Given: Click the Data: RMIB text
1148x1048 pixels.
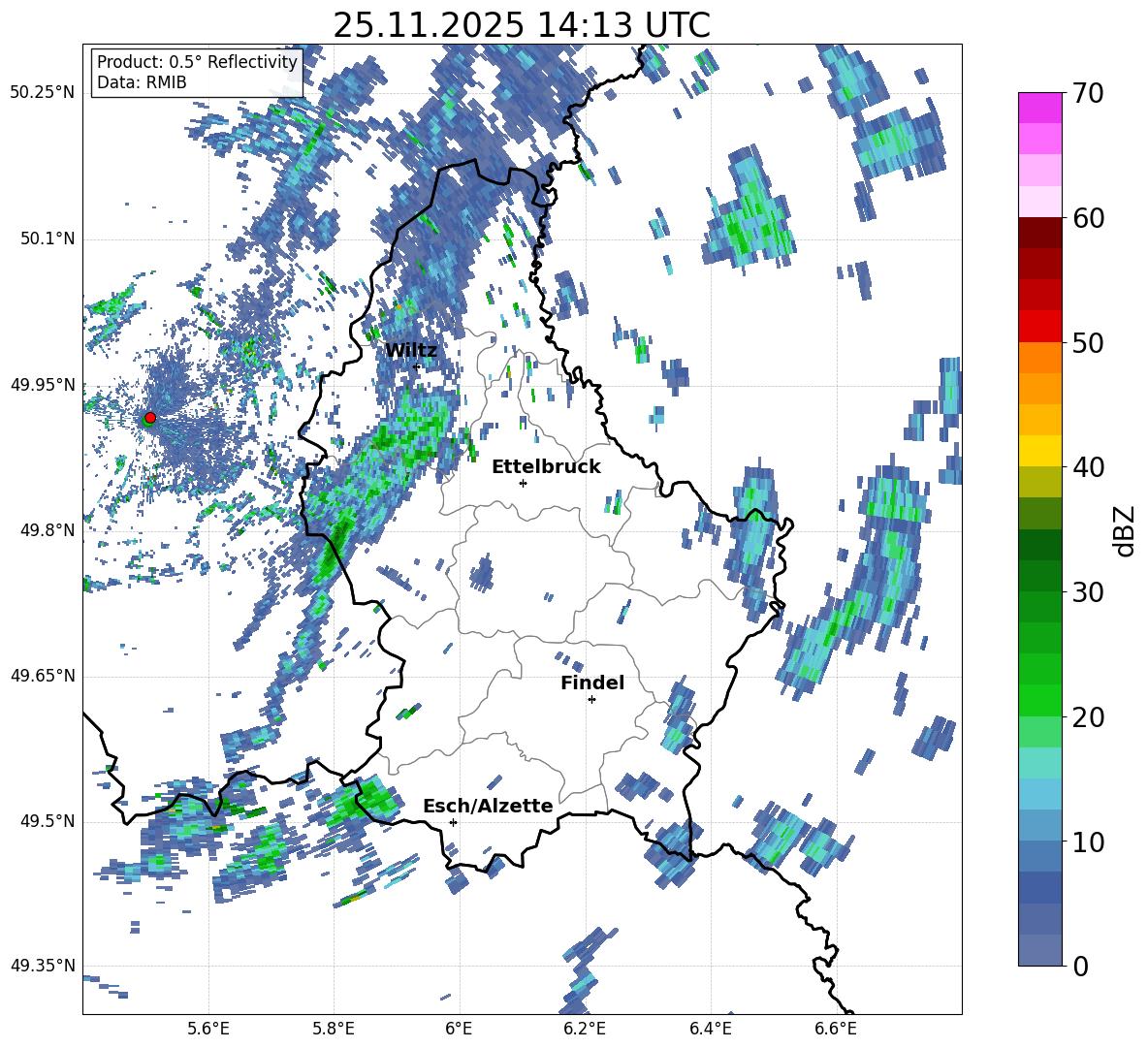Looking at the screenshot, I should [142, 82].
